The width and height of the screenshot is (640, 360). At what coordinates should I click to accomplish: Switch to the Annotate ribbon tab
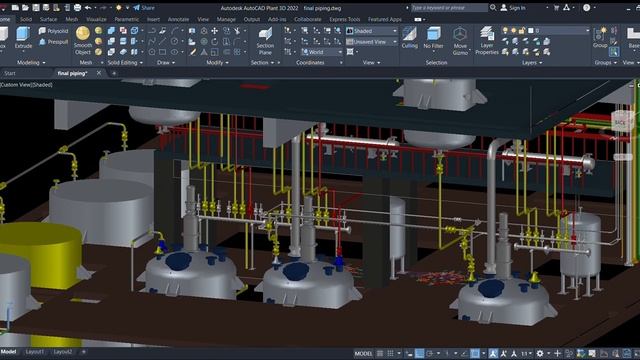click(178, 19)
